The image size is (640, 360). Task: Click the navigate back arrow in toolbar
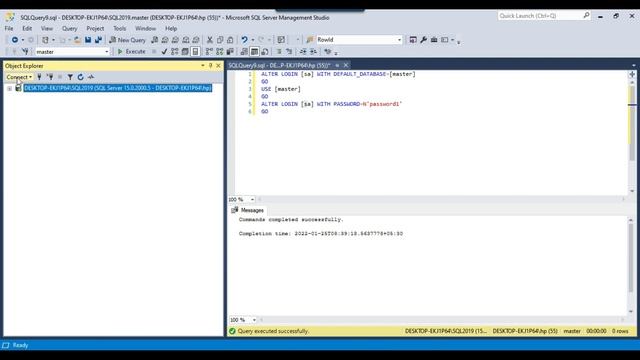15,40
